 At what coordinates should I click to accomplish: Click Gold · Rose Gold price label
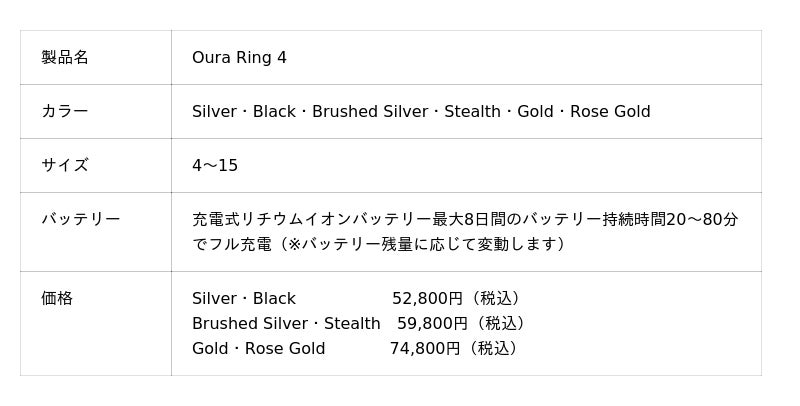258,349
